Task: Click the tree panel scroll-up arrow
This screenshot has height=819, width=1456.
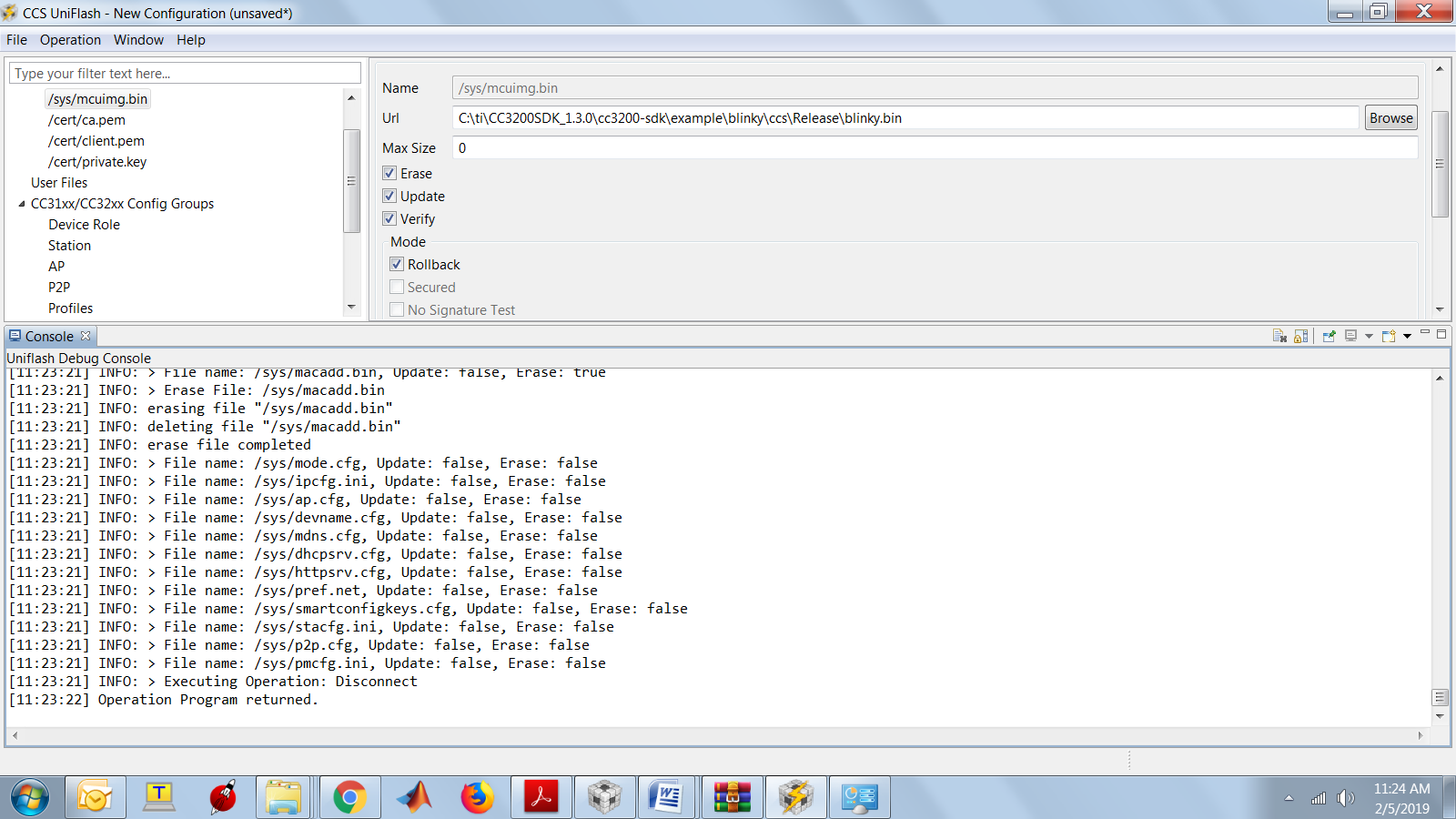Action: point(352,96)
